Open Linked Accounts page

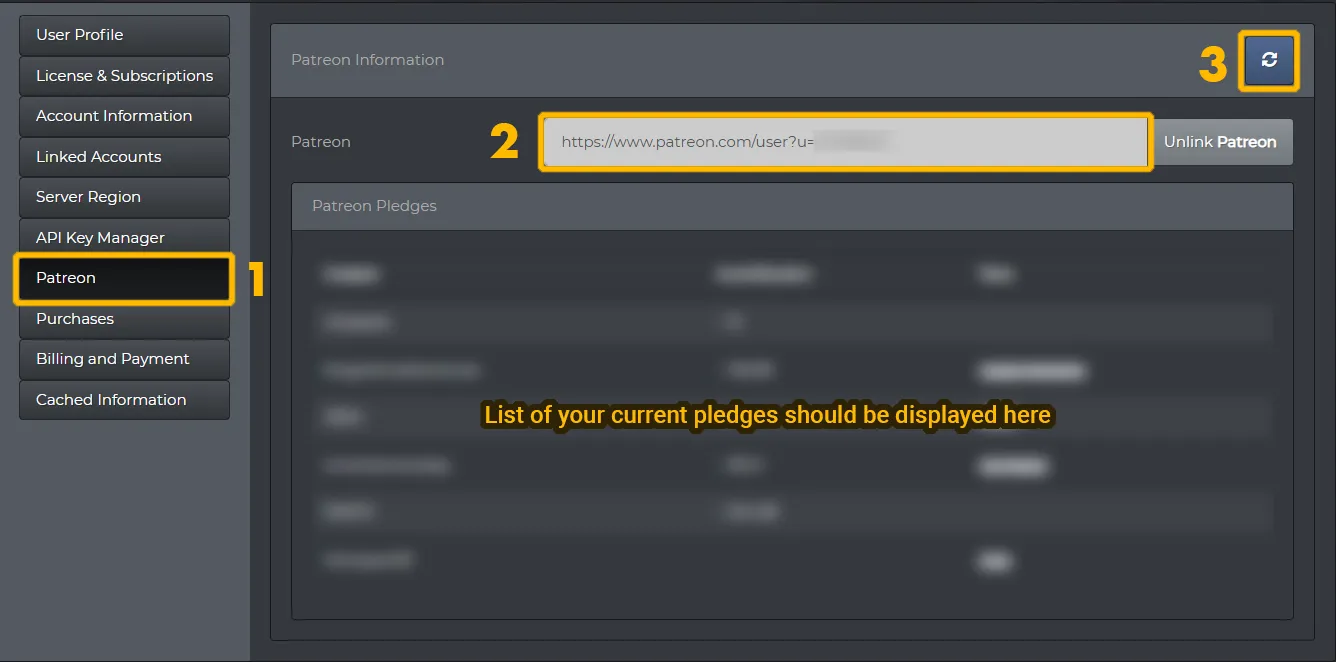click(124, 157)
